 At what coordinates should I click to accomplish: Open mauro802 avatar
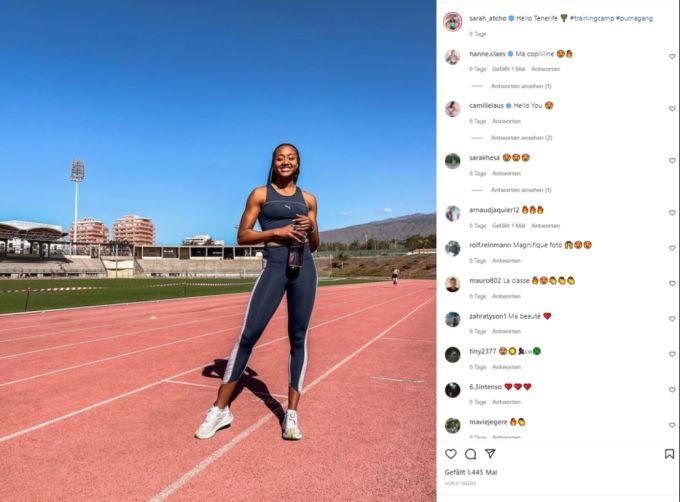[452, 284]
